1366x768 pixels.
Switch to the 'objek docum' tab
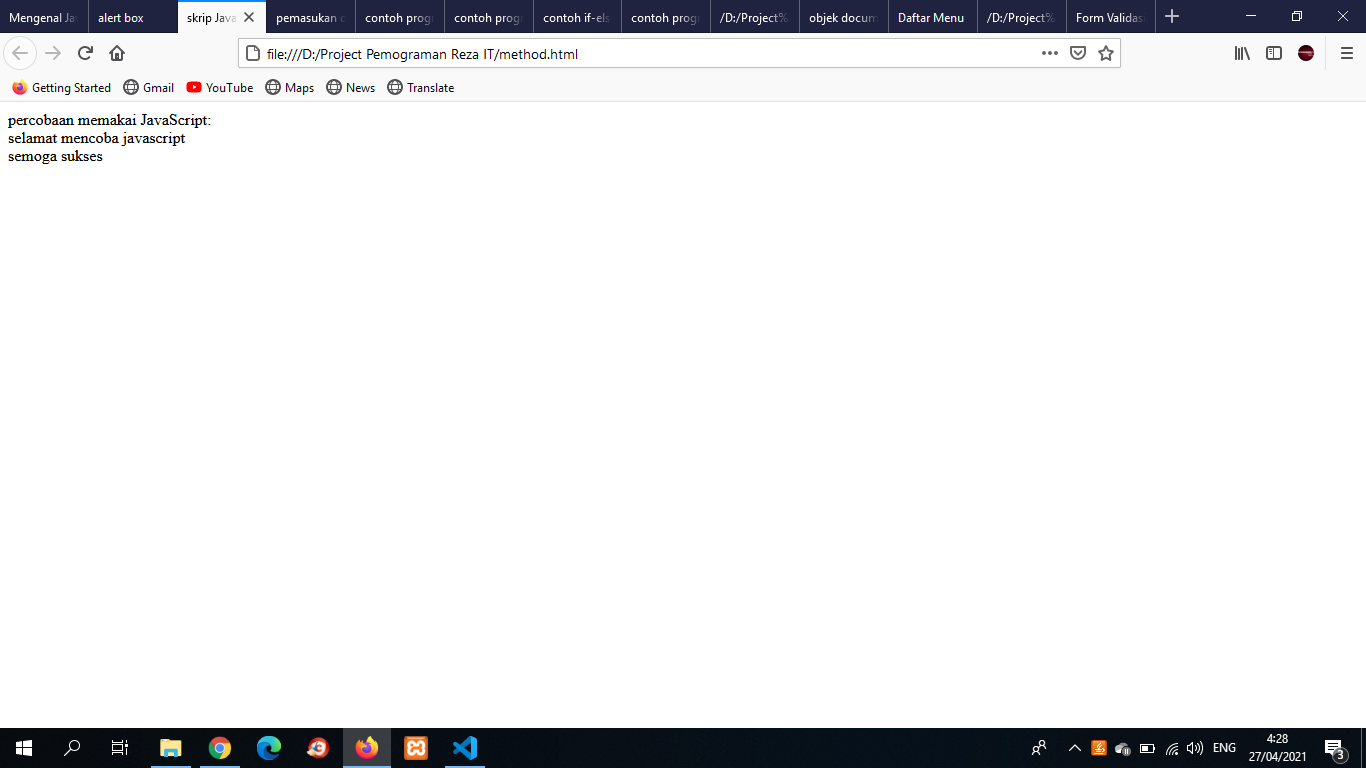[844, 17]
